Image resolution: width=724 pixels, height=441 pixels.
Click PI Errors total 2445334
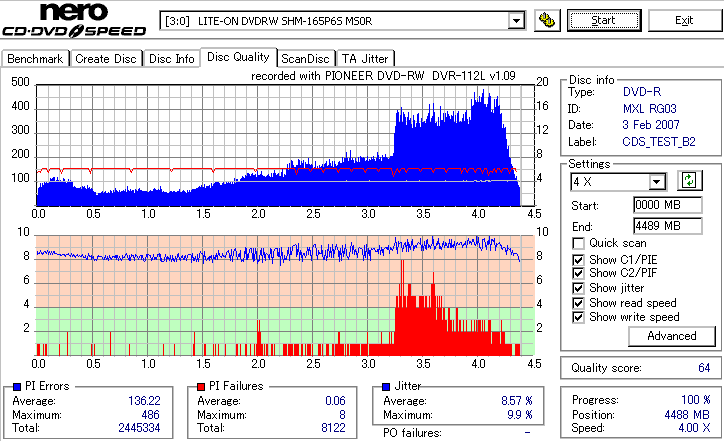pos(139,428)
